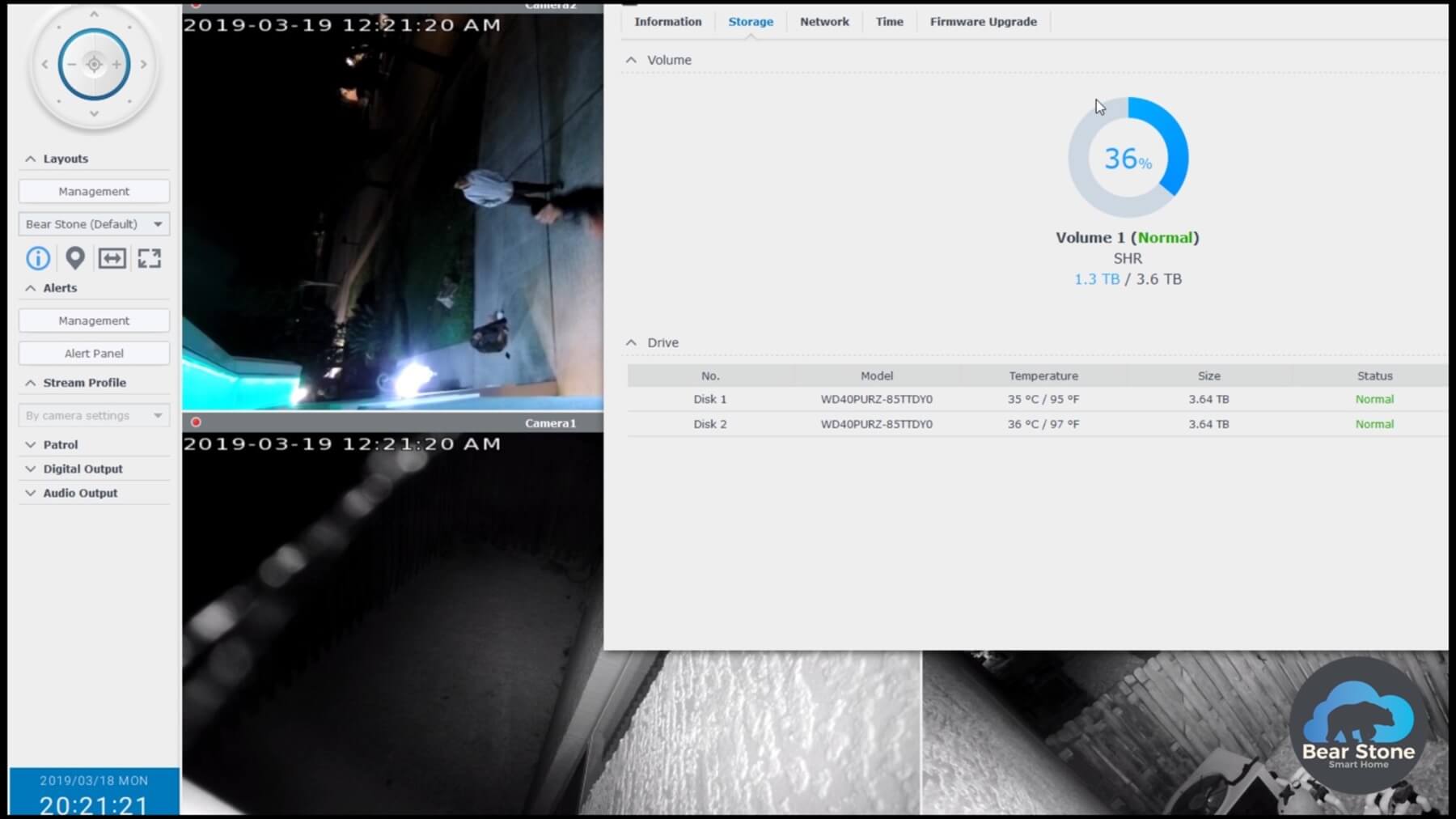Open the Firmware Upgrade tab
The height and width of the screenshot is (819, 1456).
tap(983, 21)
